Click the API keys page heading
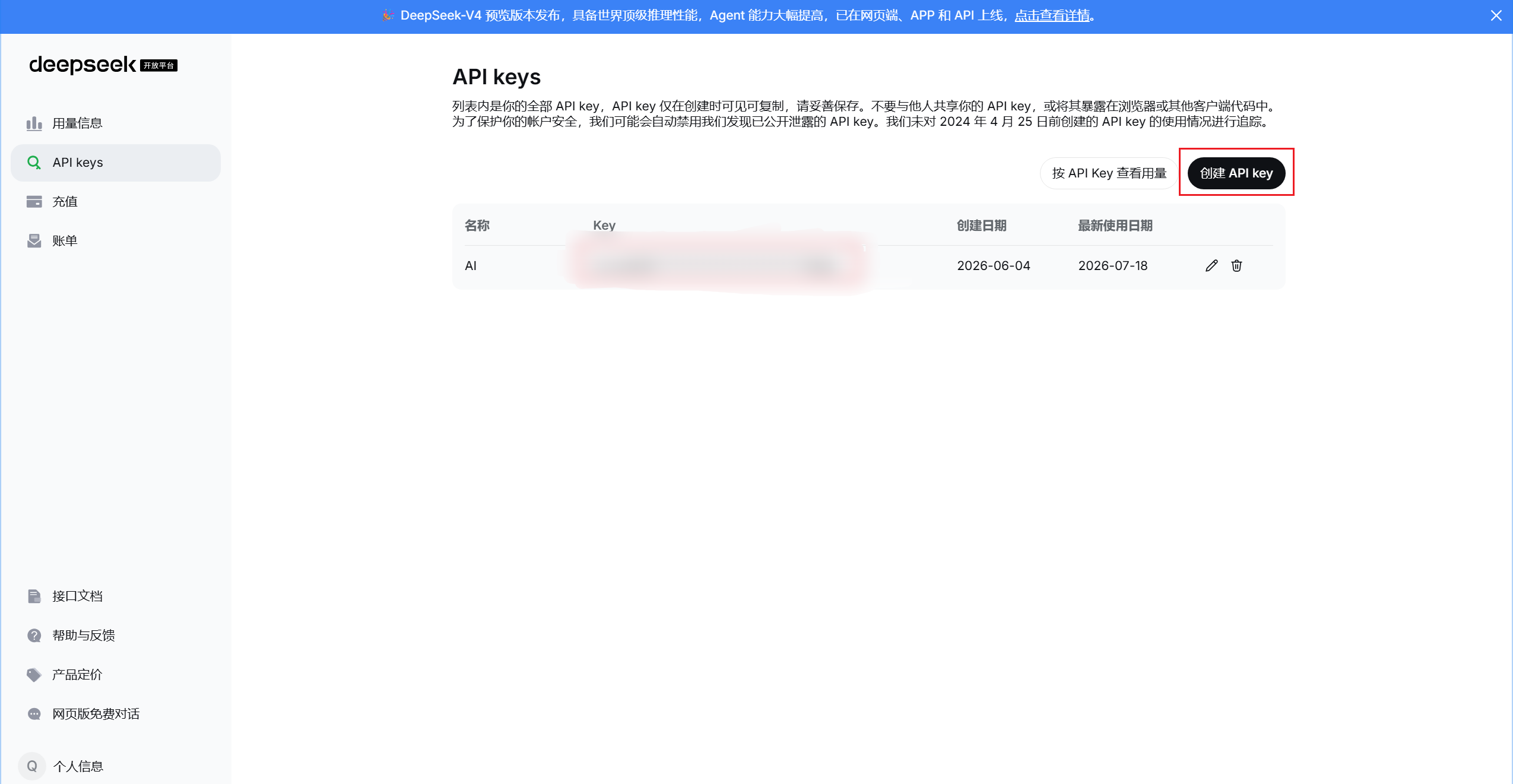Screen dimensions: 1513x784 (497, 77)
